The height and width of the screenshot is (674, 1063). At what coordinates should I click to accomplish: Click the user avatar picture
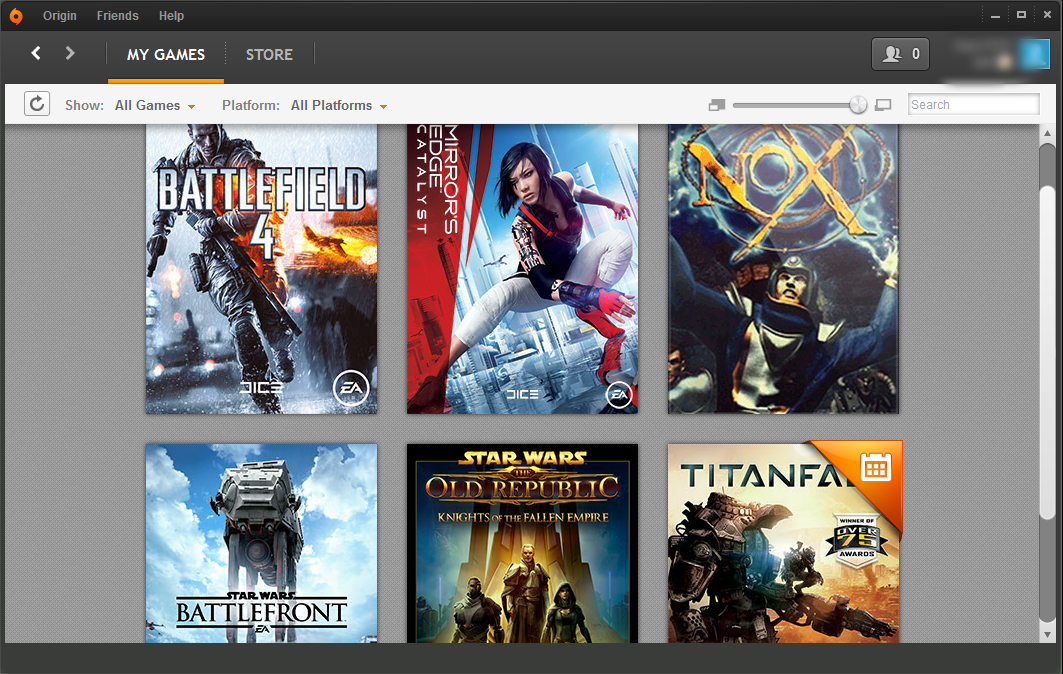(1033, 54)
